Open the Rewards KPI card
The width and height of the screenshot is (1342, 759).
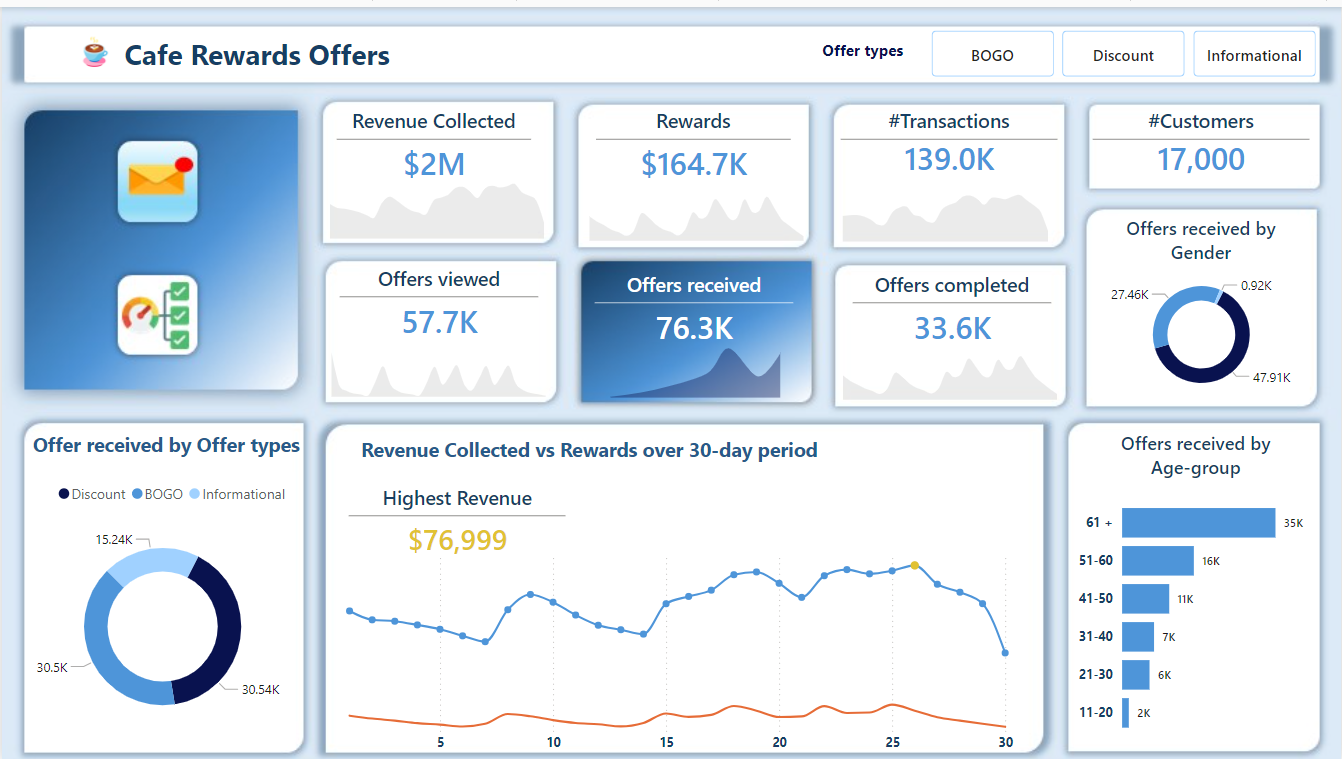click(x=693, y=172)
